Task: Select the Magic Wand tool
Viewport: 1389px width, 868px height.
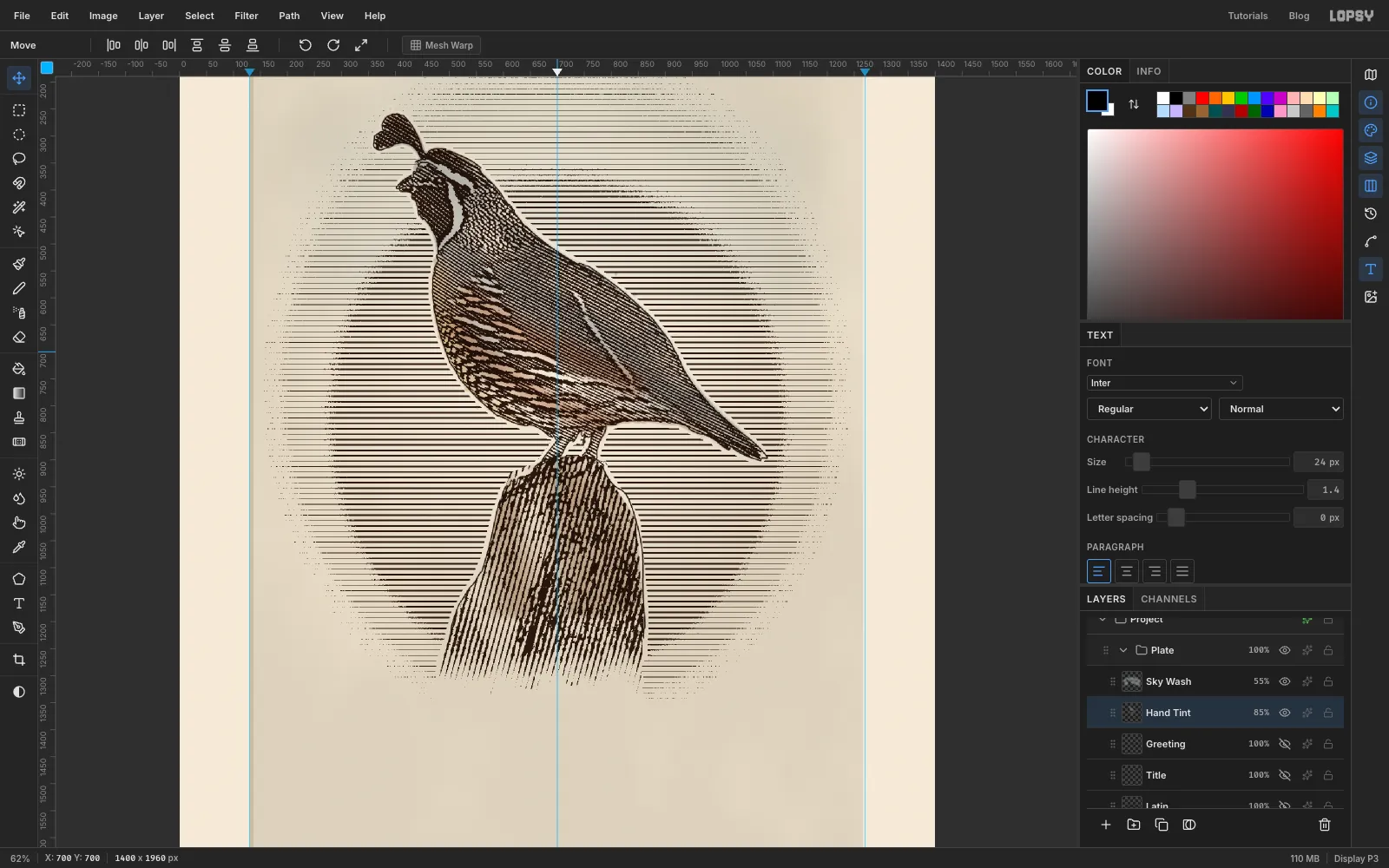Action: click(18, 207)
